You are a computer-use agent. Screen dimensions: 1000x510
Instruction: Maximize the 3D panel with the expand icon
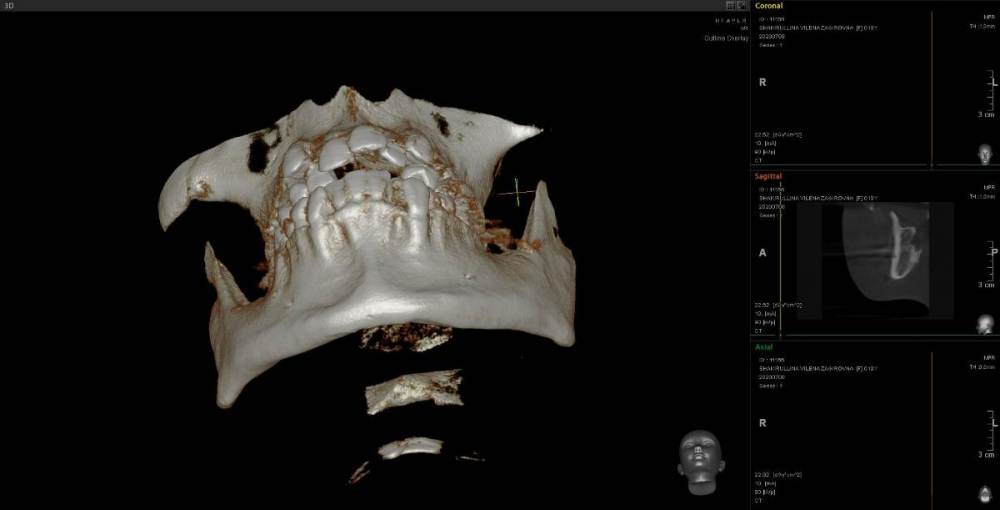pyautogui.click(x=742, y=5)
